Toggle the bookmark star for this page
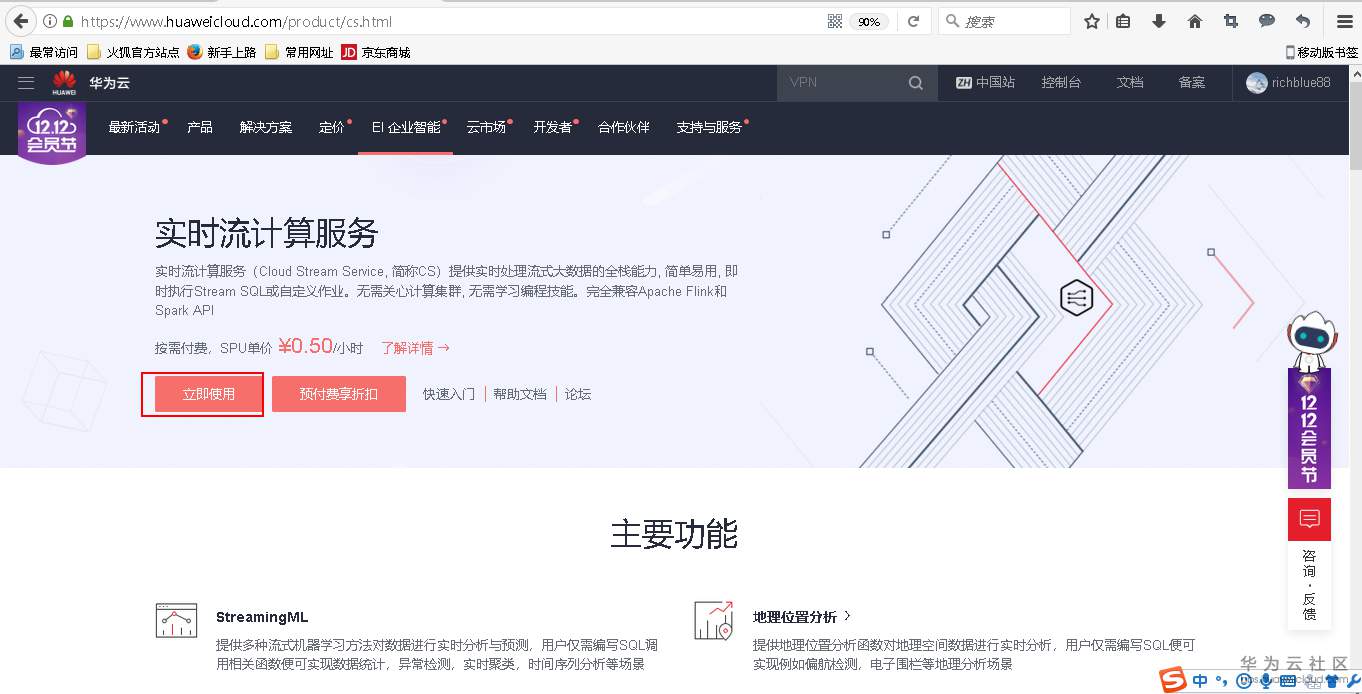 [1091, 20]
